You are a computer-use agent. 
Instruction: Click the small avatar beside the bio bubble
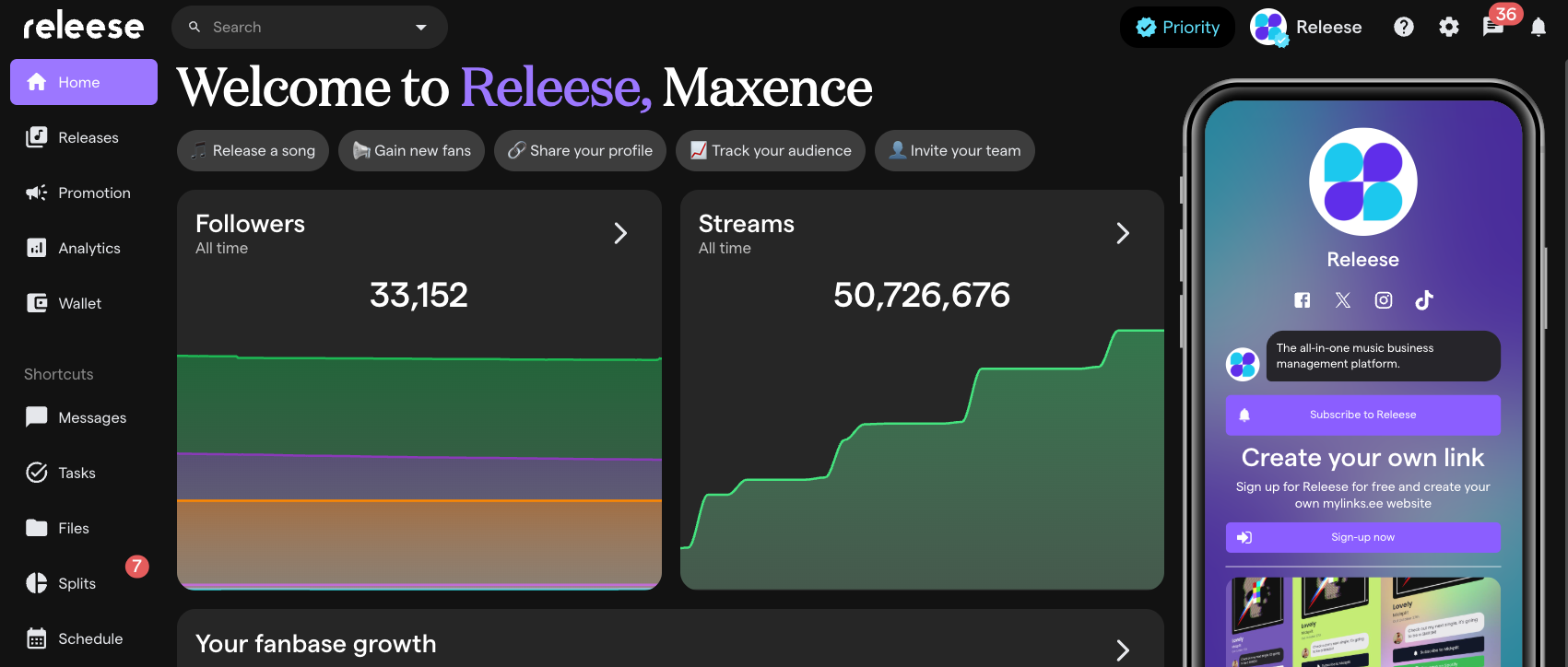coord(1243,364)
